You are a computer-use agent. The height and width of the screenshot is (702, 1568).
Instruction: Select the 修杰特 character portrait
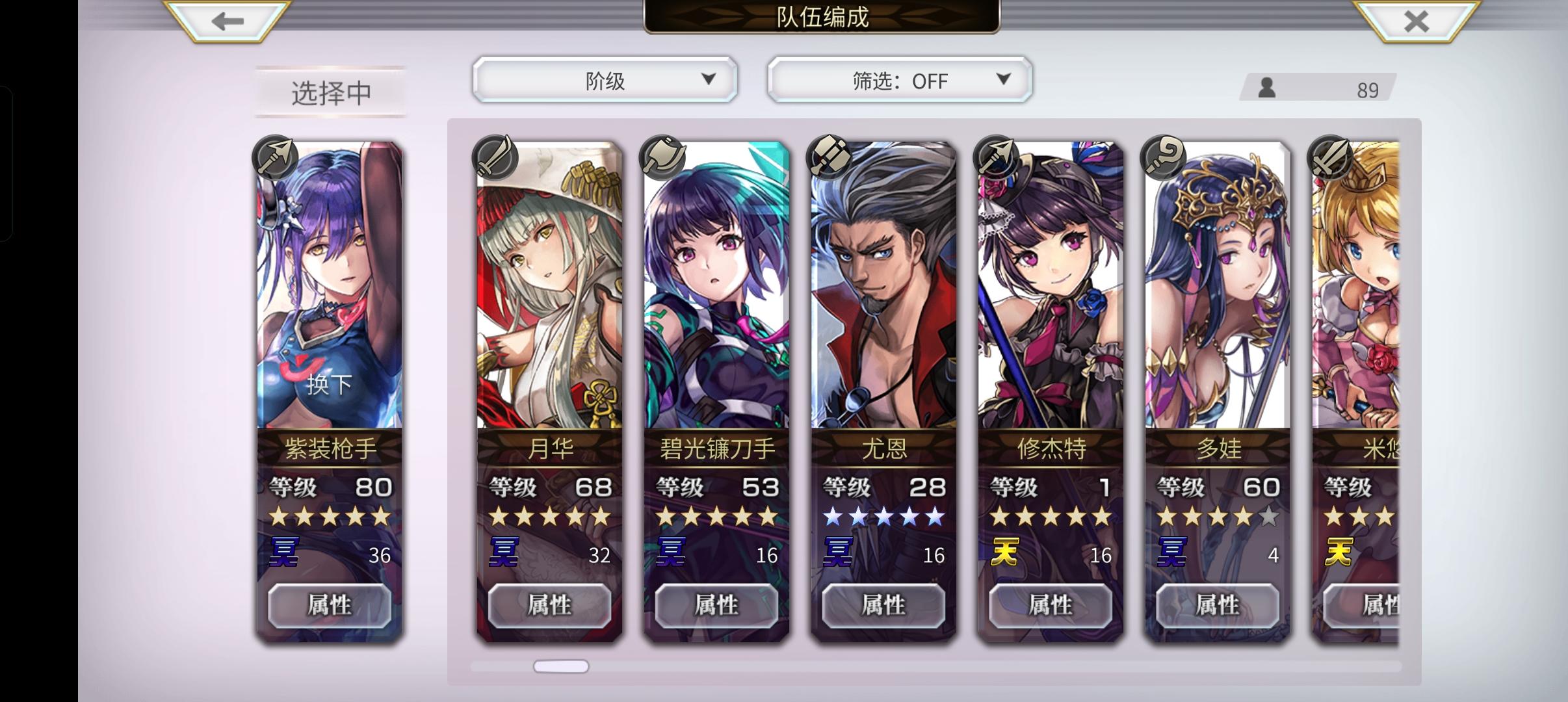point(1051,285)
